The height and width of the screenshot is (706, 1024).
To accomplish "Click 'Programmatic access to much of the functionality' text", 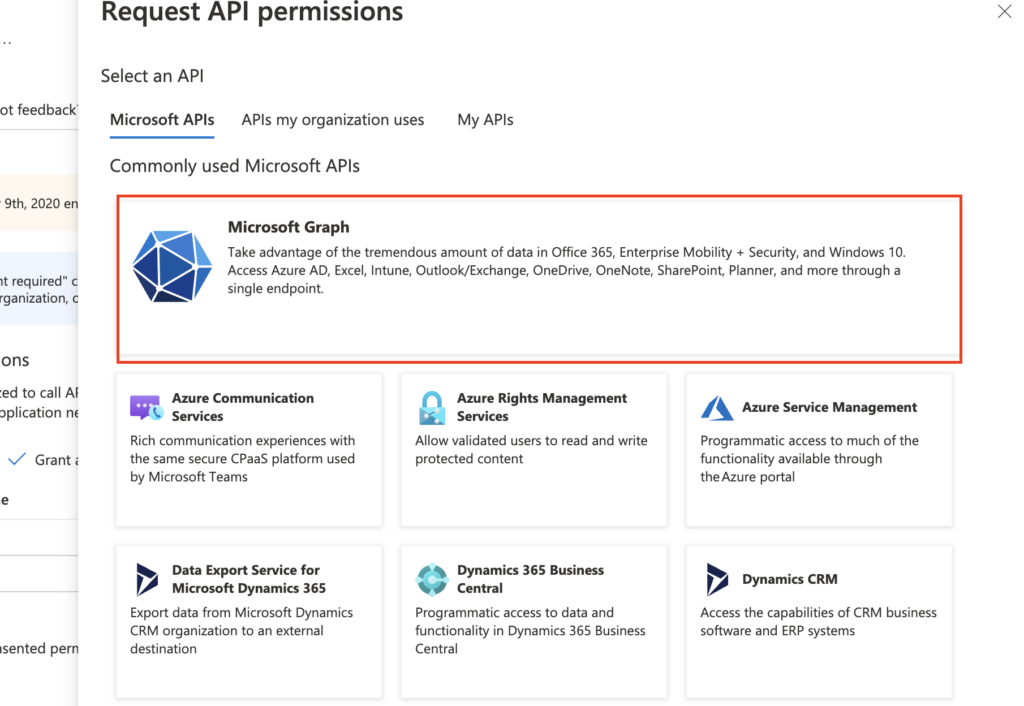I will (809, 458).
